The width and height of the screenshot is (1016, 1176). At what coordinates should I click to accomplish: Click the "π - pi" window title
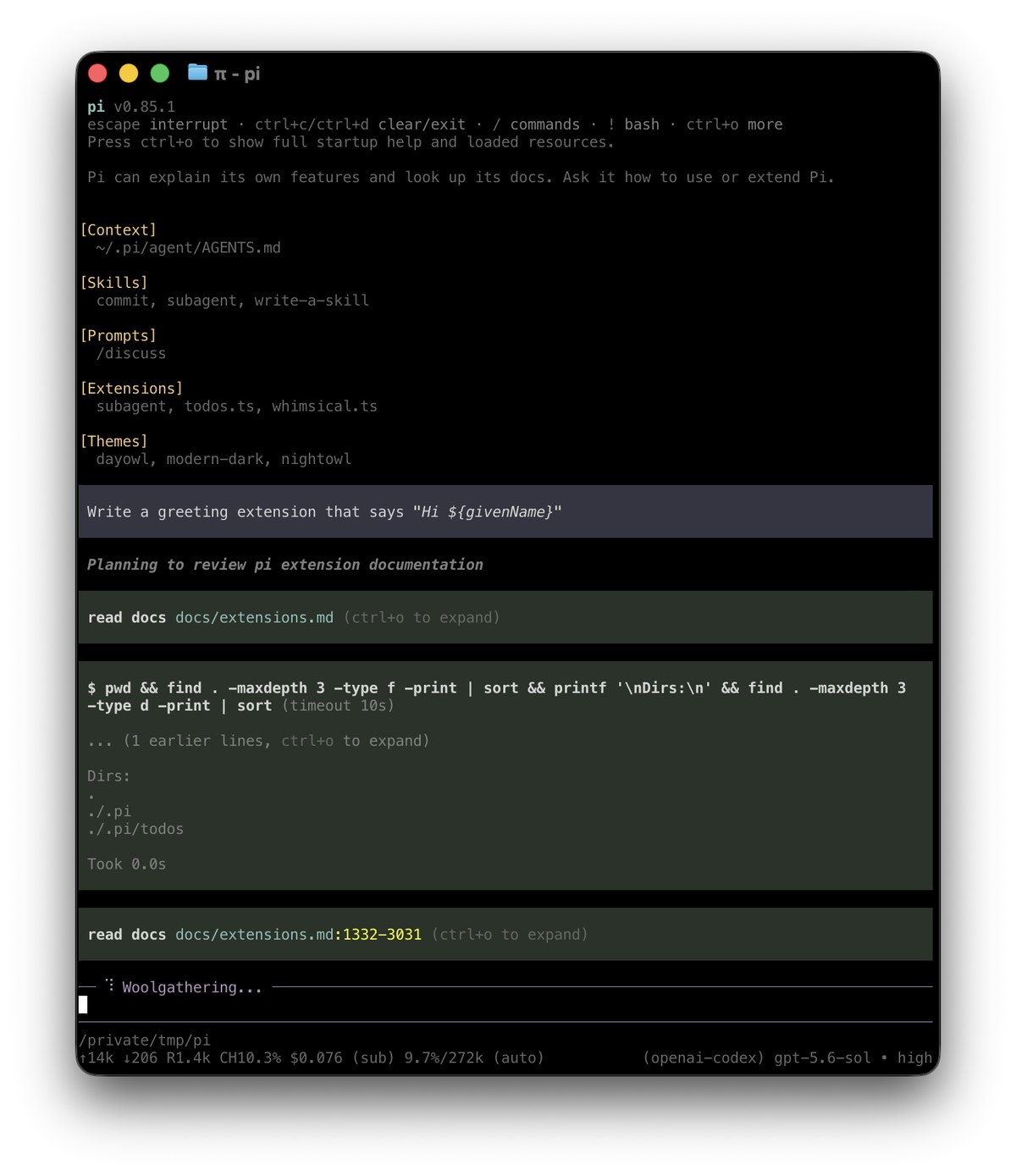pos(237,75)
